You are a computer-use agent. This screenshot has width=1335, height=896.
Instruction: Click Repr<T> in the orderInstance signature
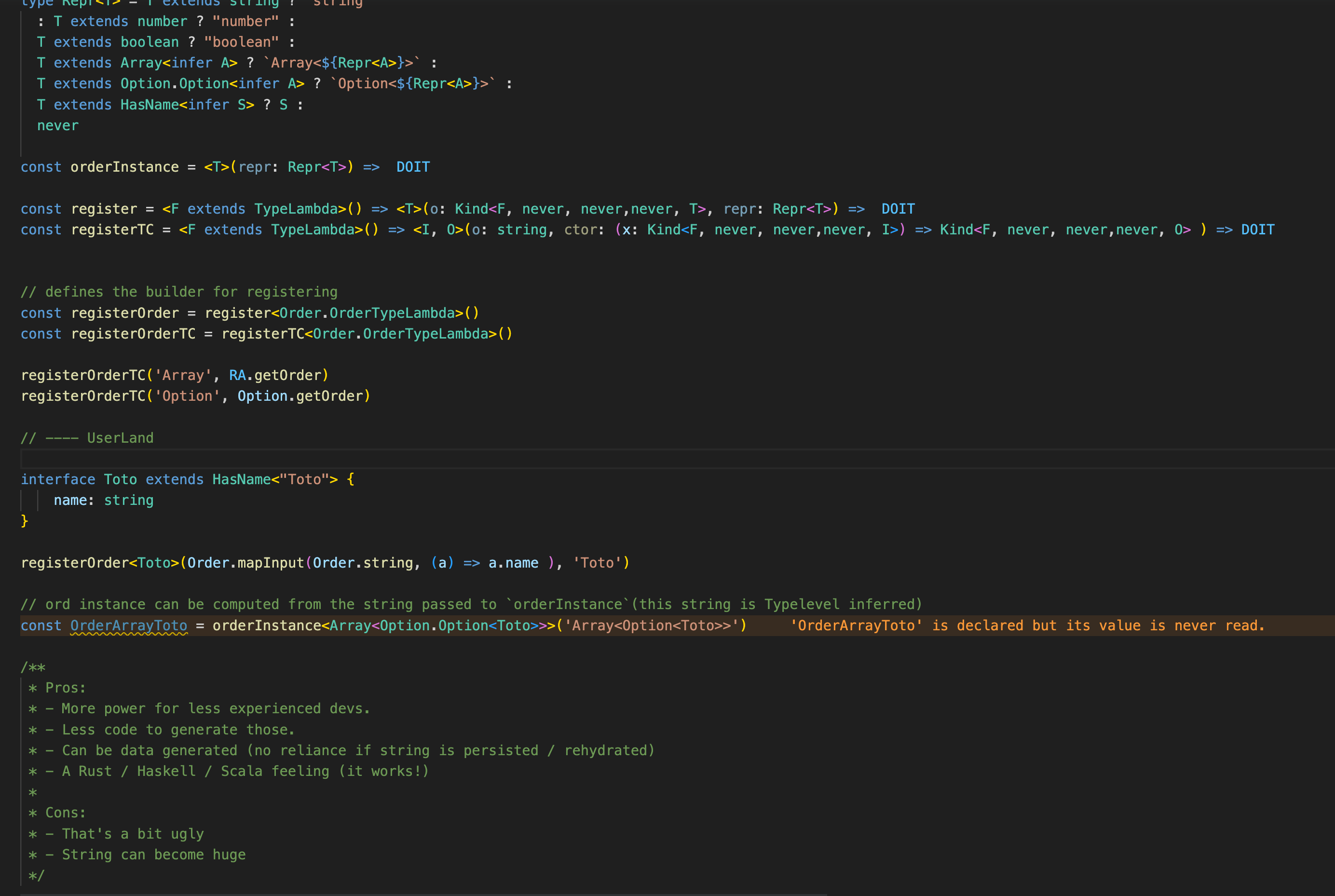[316, 166]
